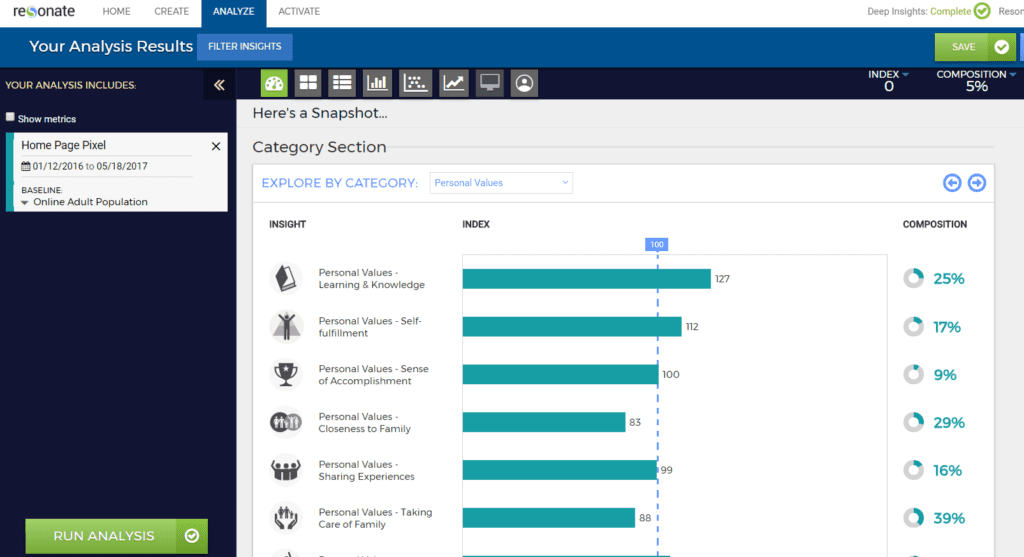
Task: Open the monitor screen view icon
Action: tap(489, 83)
